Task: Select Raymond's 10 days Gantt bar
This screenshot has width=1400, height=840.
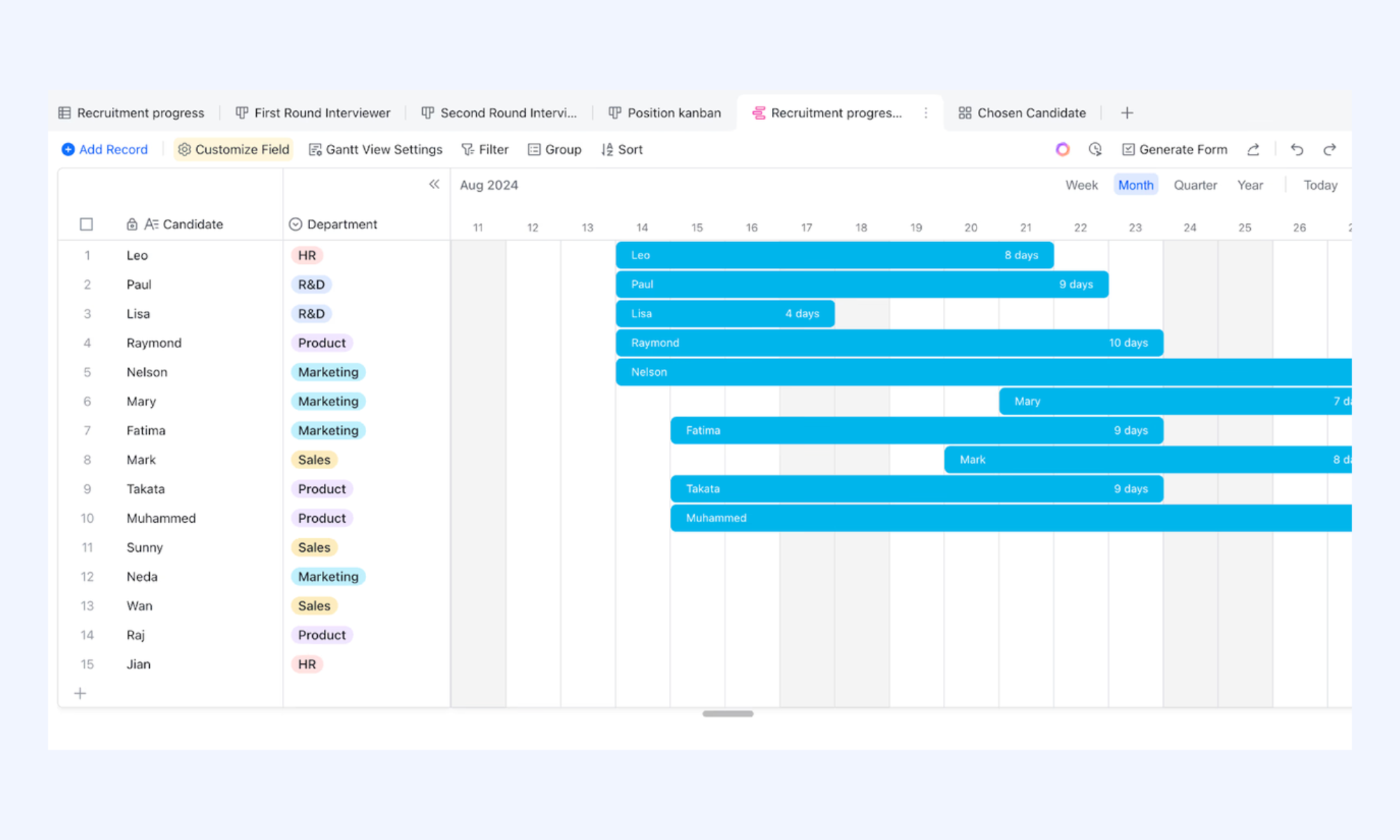Action: pyautogui.click(x=890, y=343)
